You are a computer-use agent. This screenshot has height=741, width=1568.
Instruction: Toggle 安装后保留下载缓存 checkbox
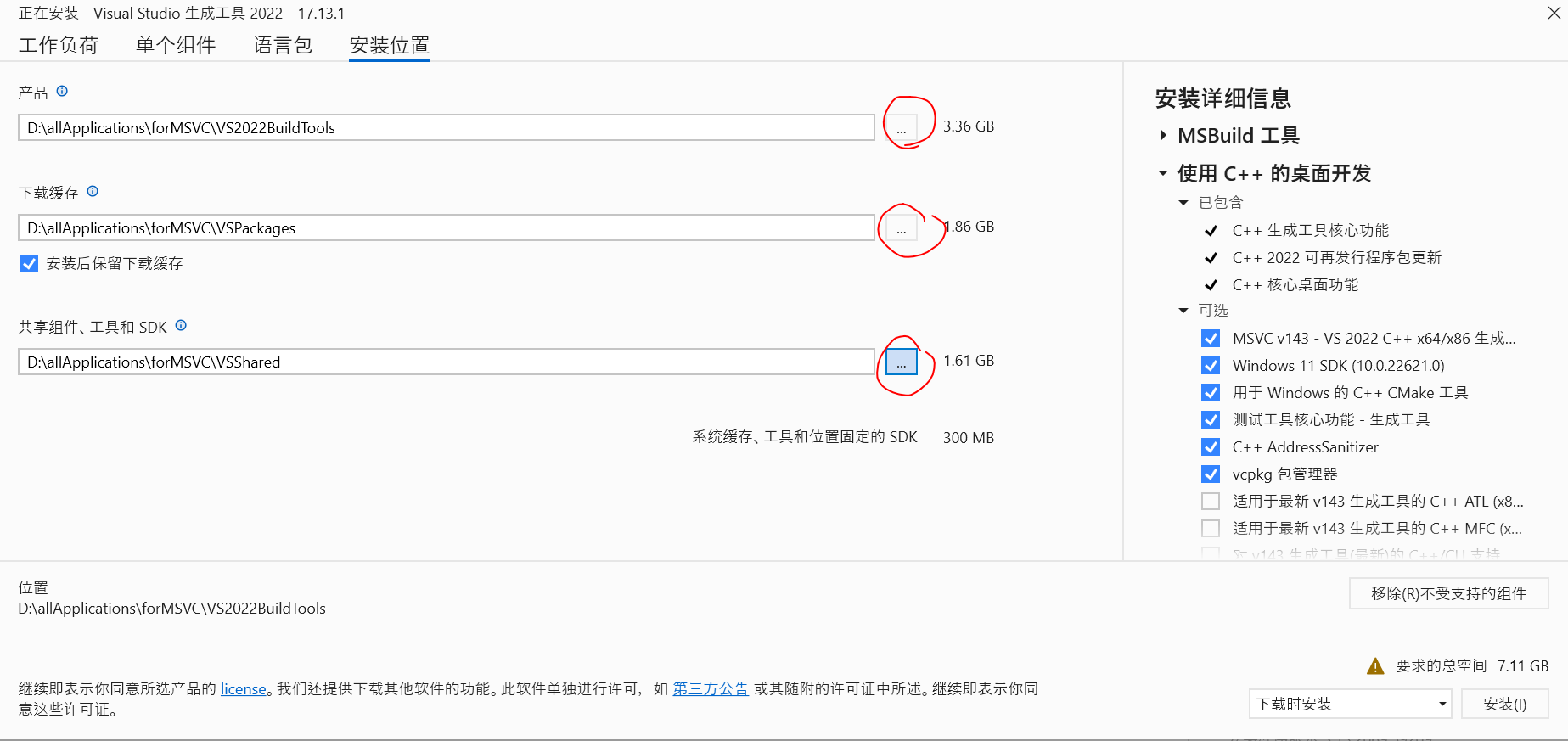(29, 263)
